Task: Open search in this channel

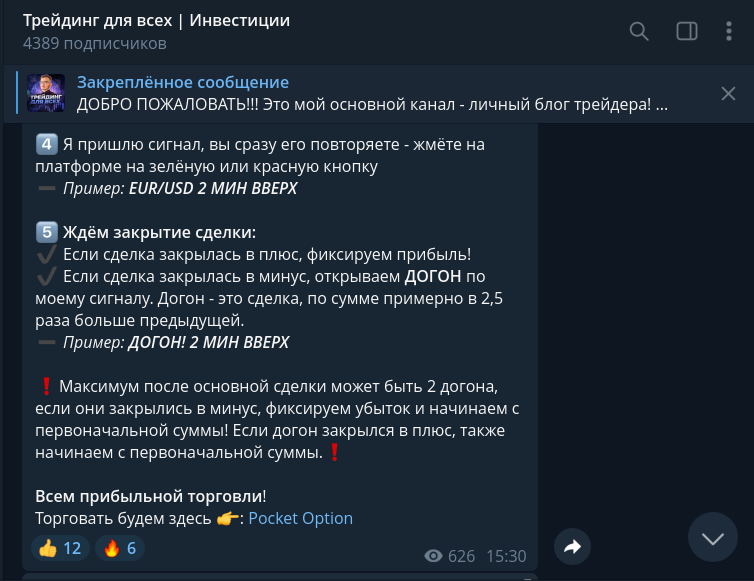Action: (639, 32)
